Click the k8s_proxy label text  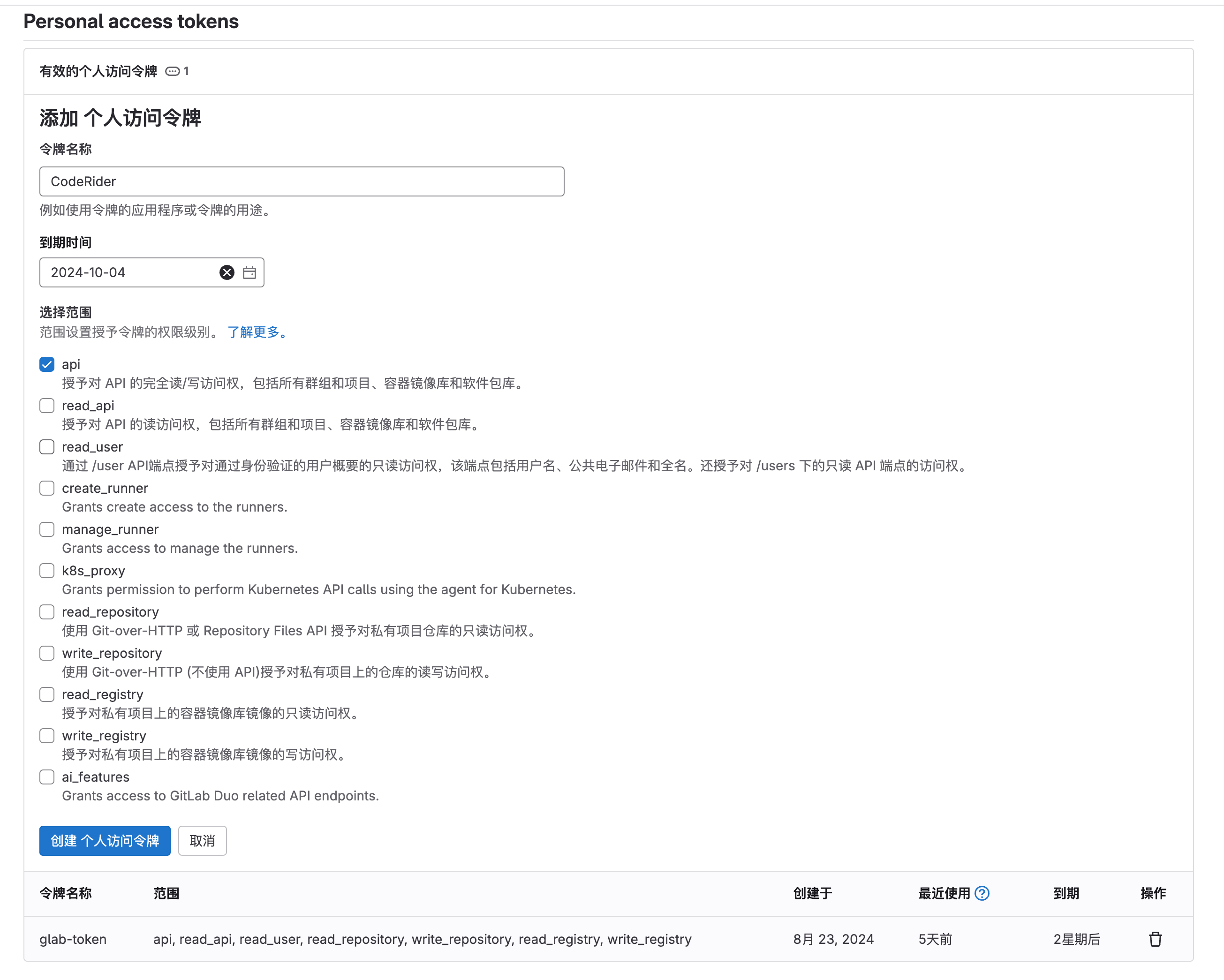coord(93,571)
